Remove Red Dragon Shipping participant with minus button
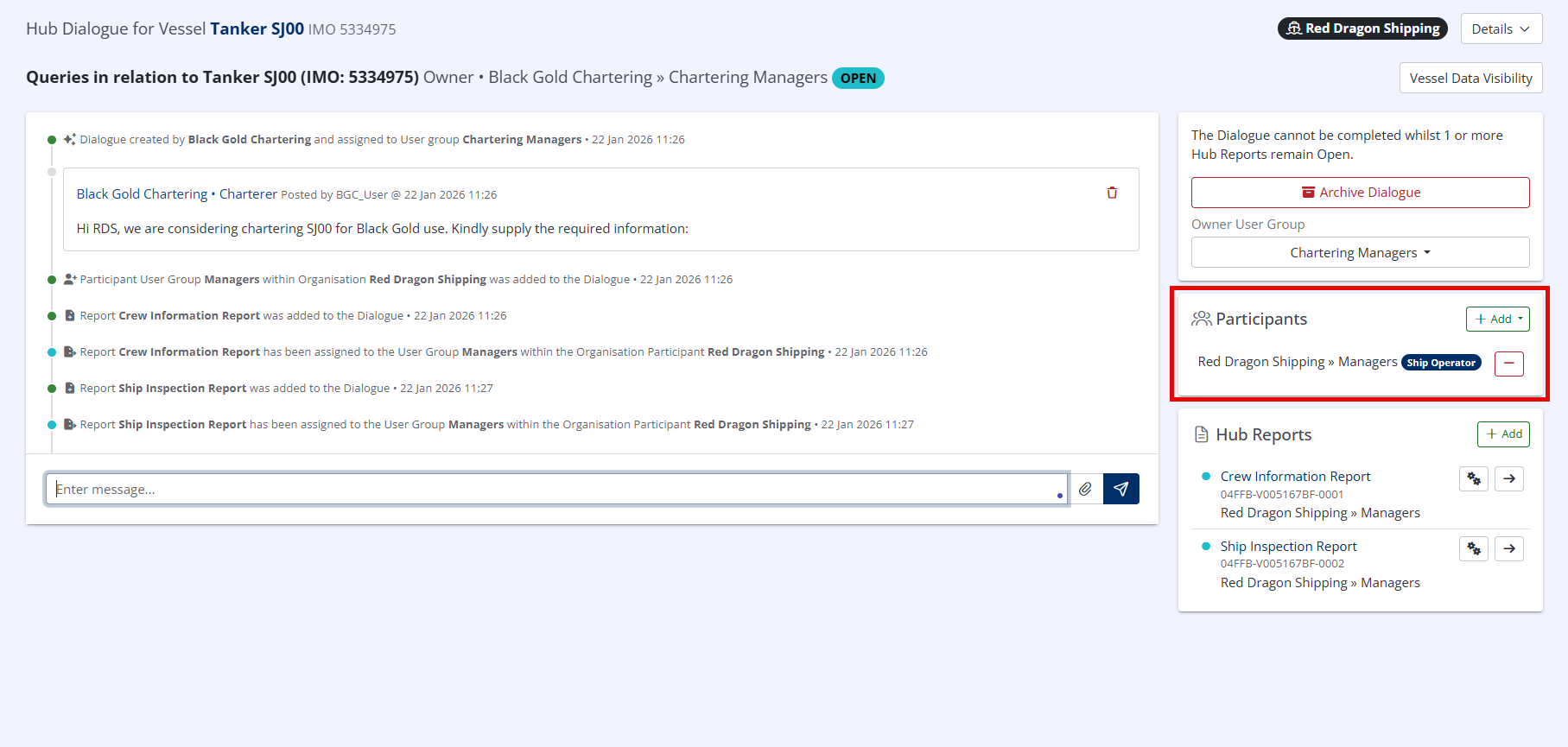The height and width of the screenshot is (747, 1568). [1508, 364]
